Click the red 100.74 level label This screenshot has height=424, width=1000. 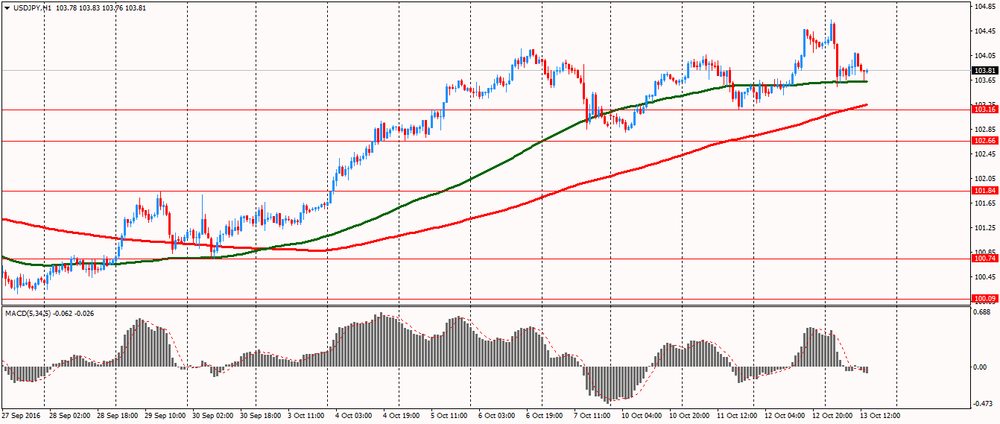coord(983,259)
